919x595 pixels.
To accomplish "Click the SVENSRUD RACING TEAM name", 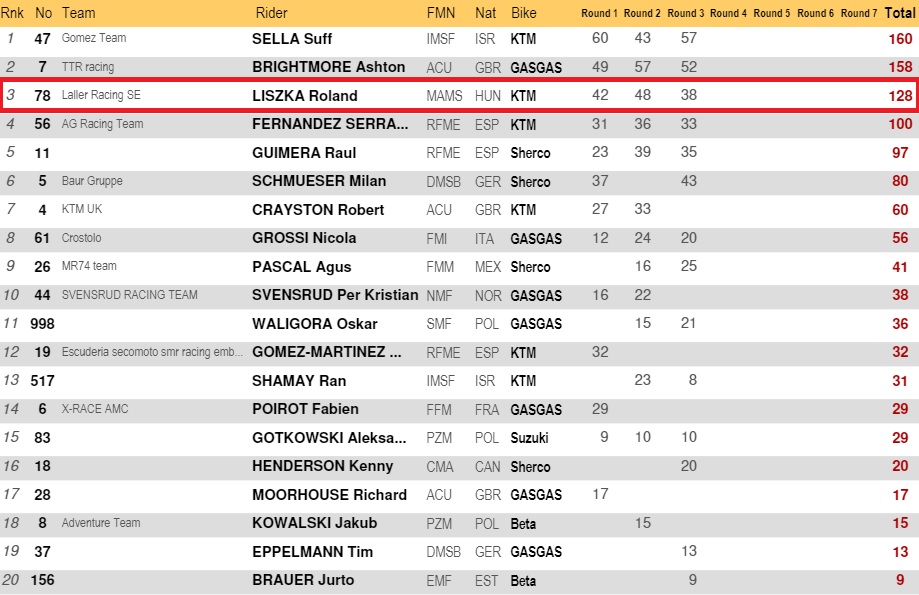I will (x=130, y=295).
